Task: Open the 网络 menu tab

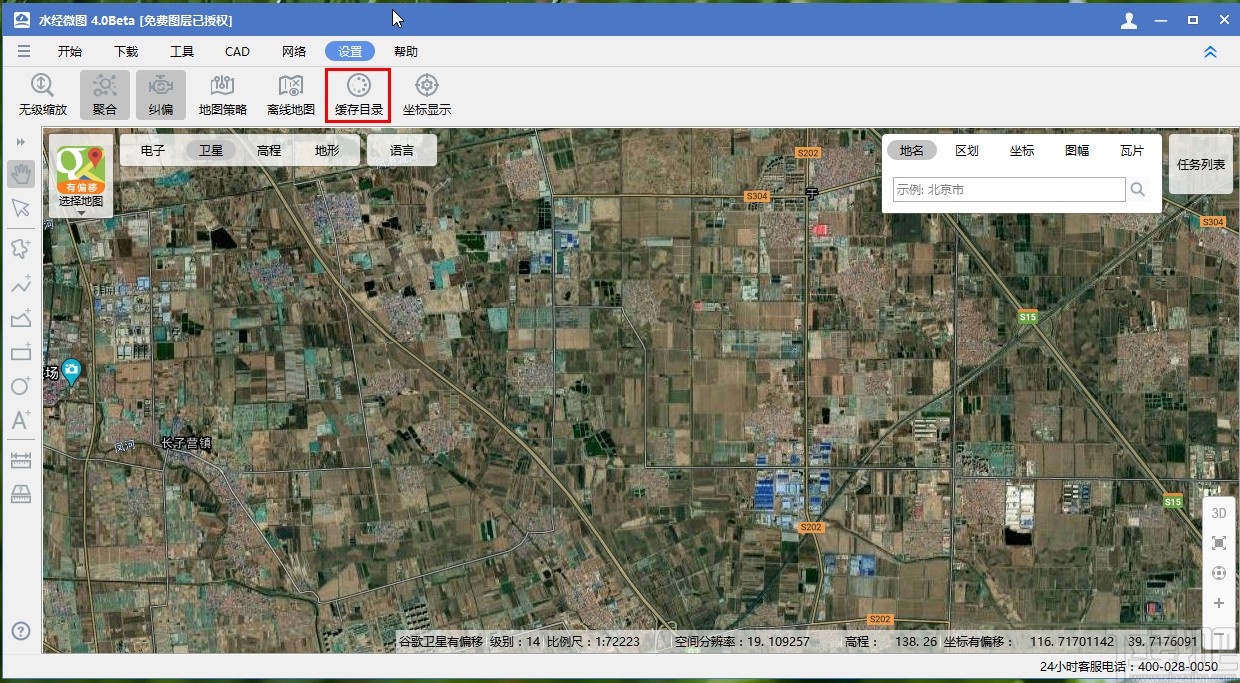Action: [294, 52]
